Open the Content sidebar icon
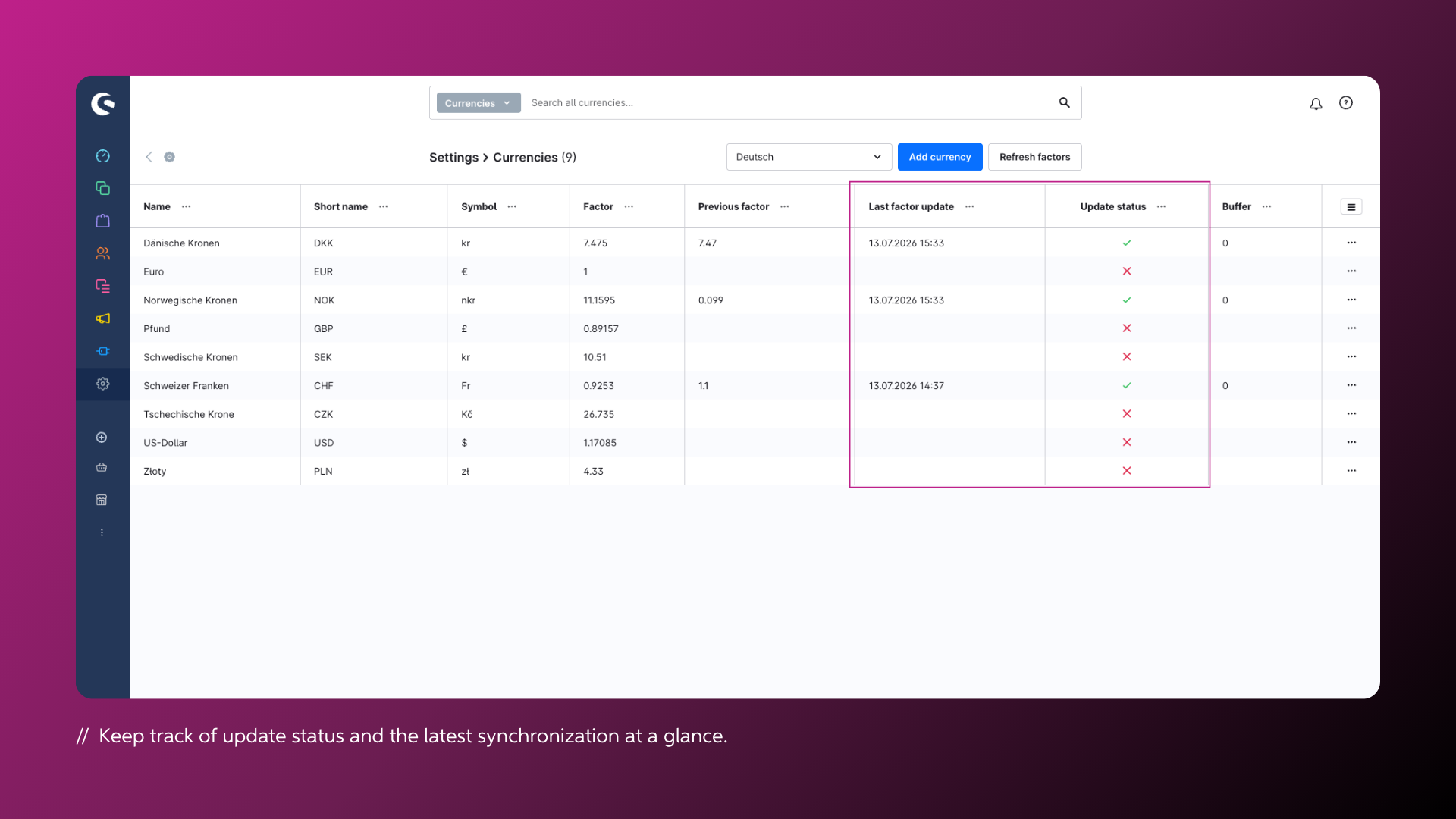1456x819 pixels. 103,286
